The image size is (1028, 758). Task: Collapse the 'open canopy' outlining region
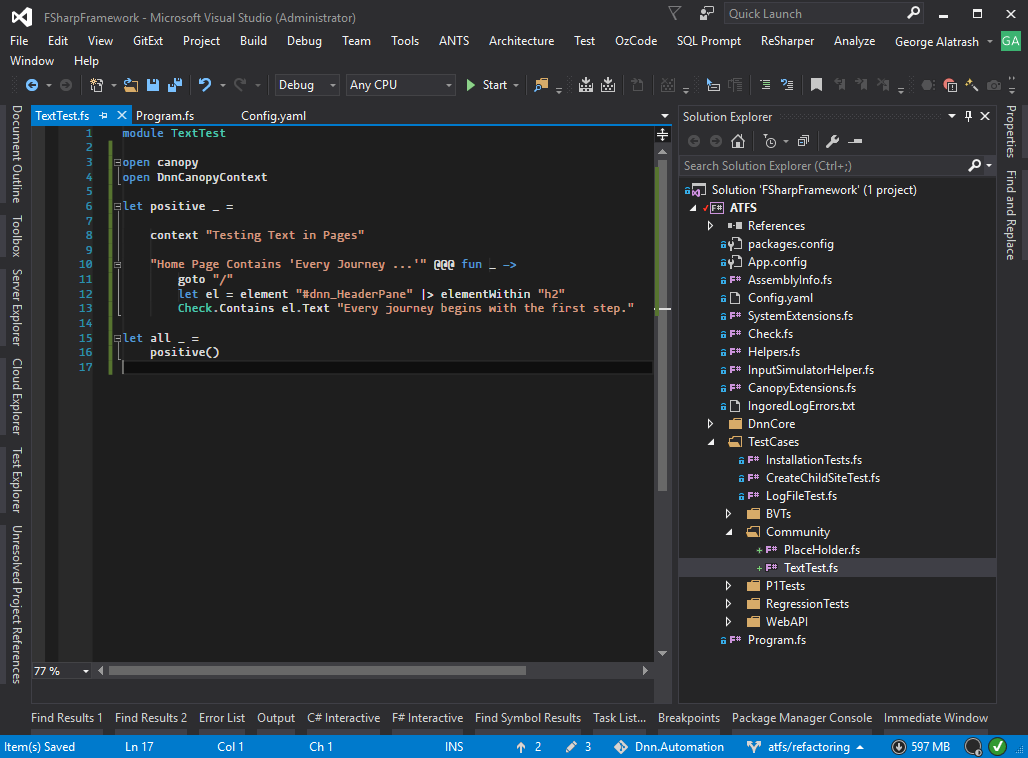(117, 162)
